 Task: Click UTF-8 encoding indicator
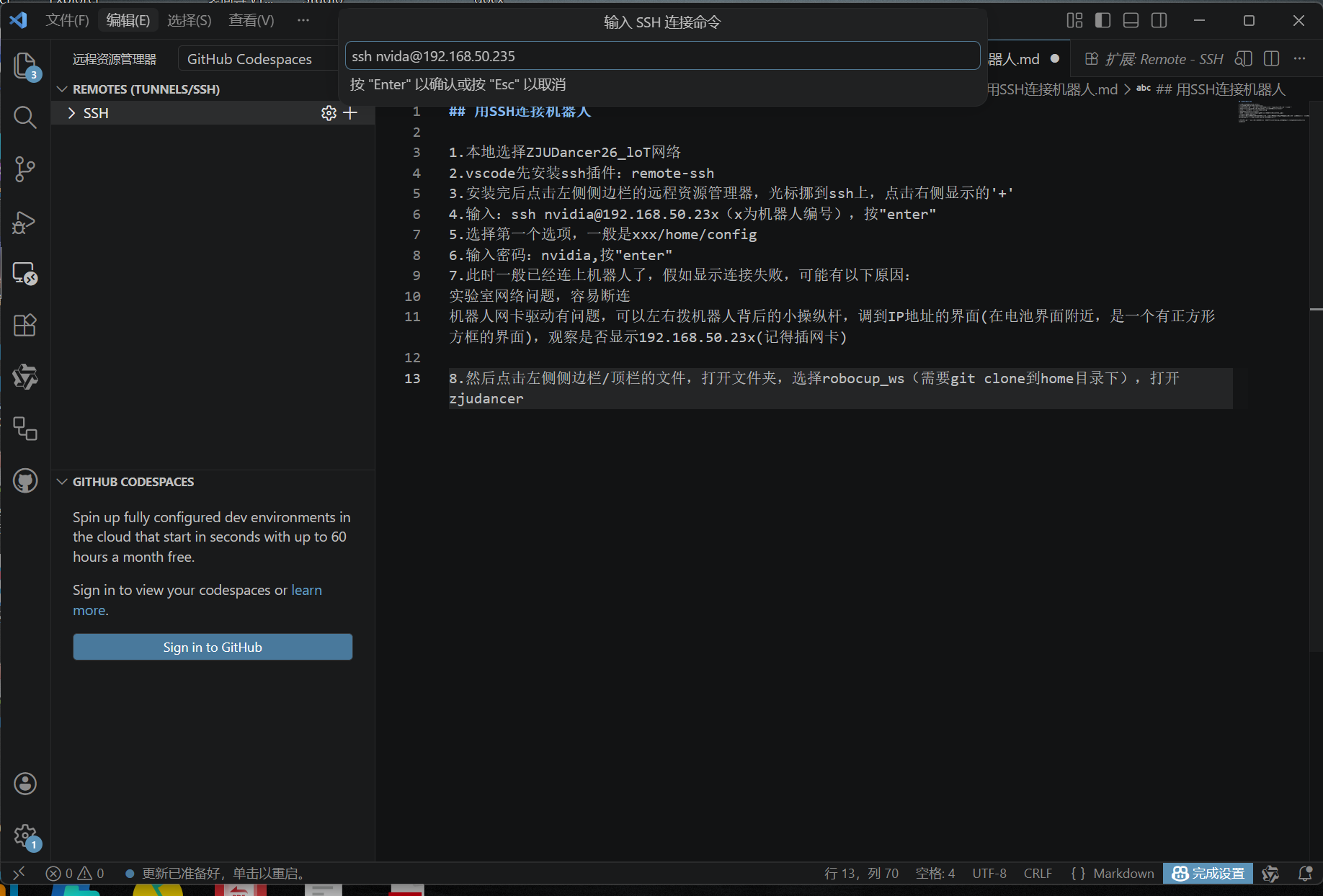click(989, 873)
